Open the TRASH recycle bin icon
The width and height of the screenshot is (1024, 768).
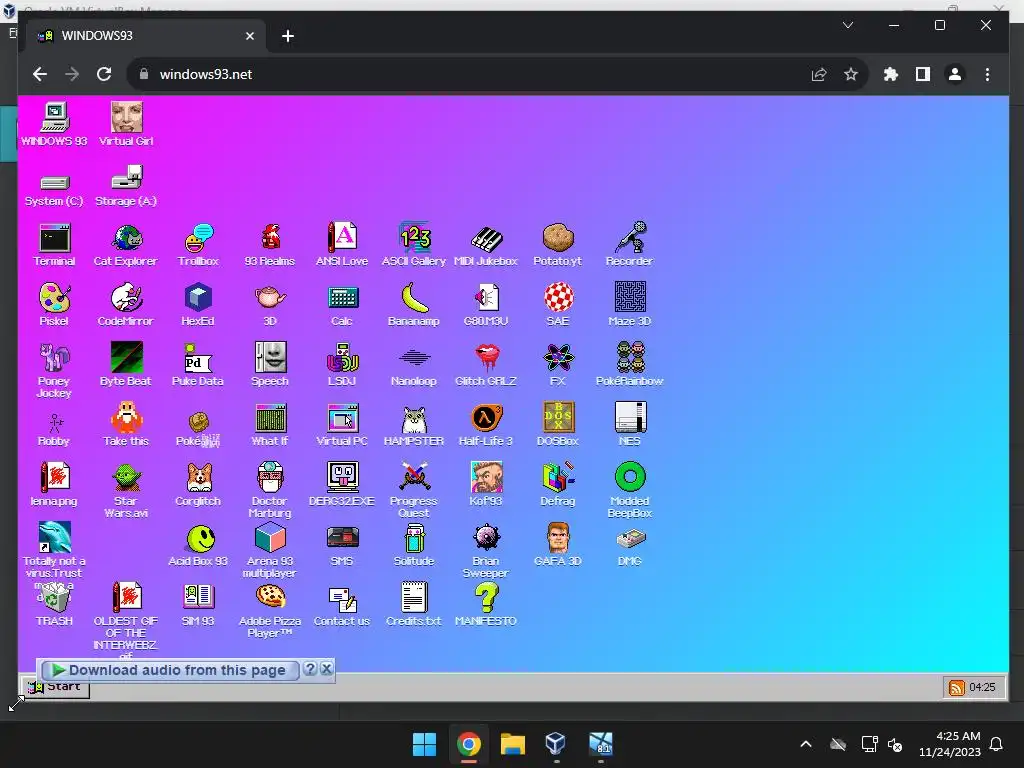coord(54,605)
